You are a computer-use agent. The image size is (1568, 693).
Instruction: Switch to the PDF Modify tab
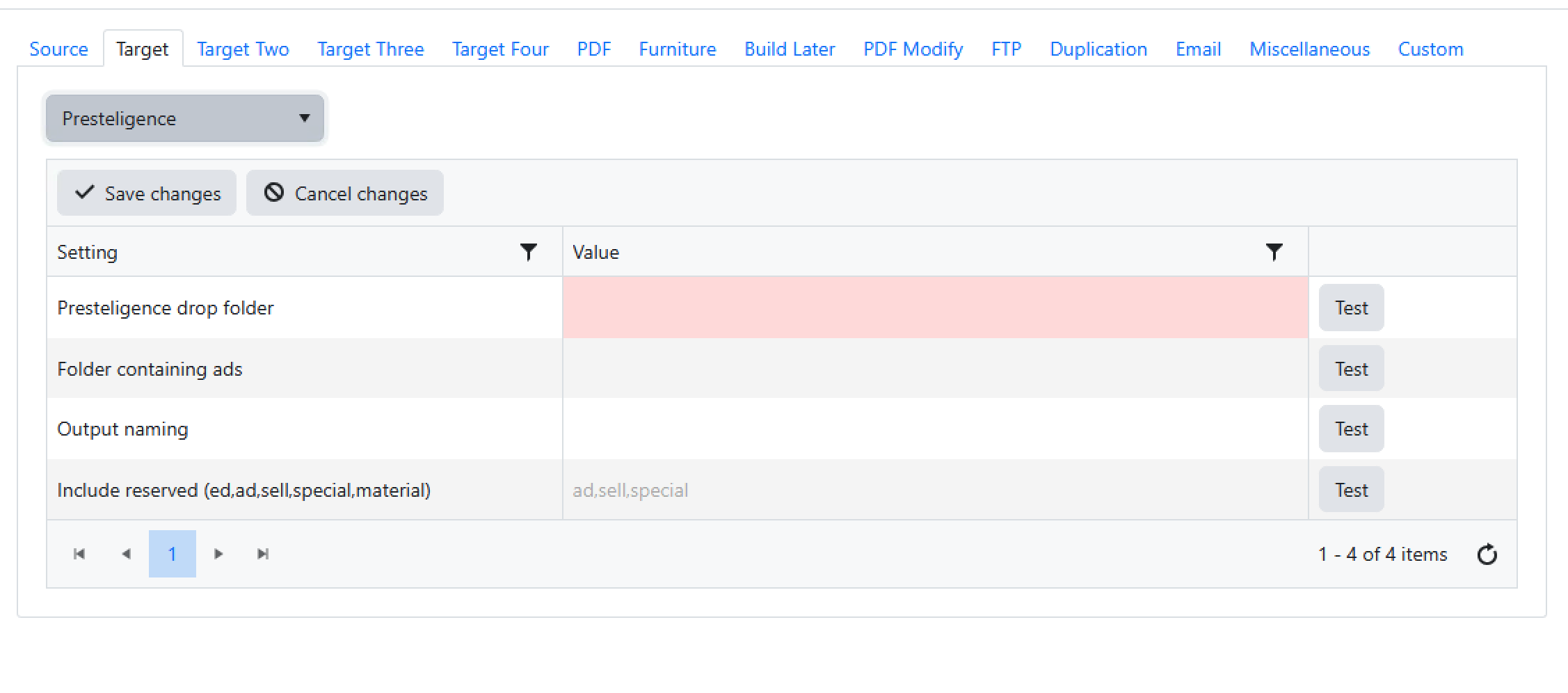pos(913,49)
